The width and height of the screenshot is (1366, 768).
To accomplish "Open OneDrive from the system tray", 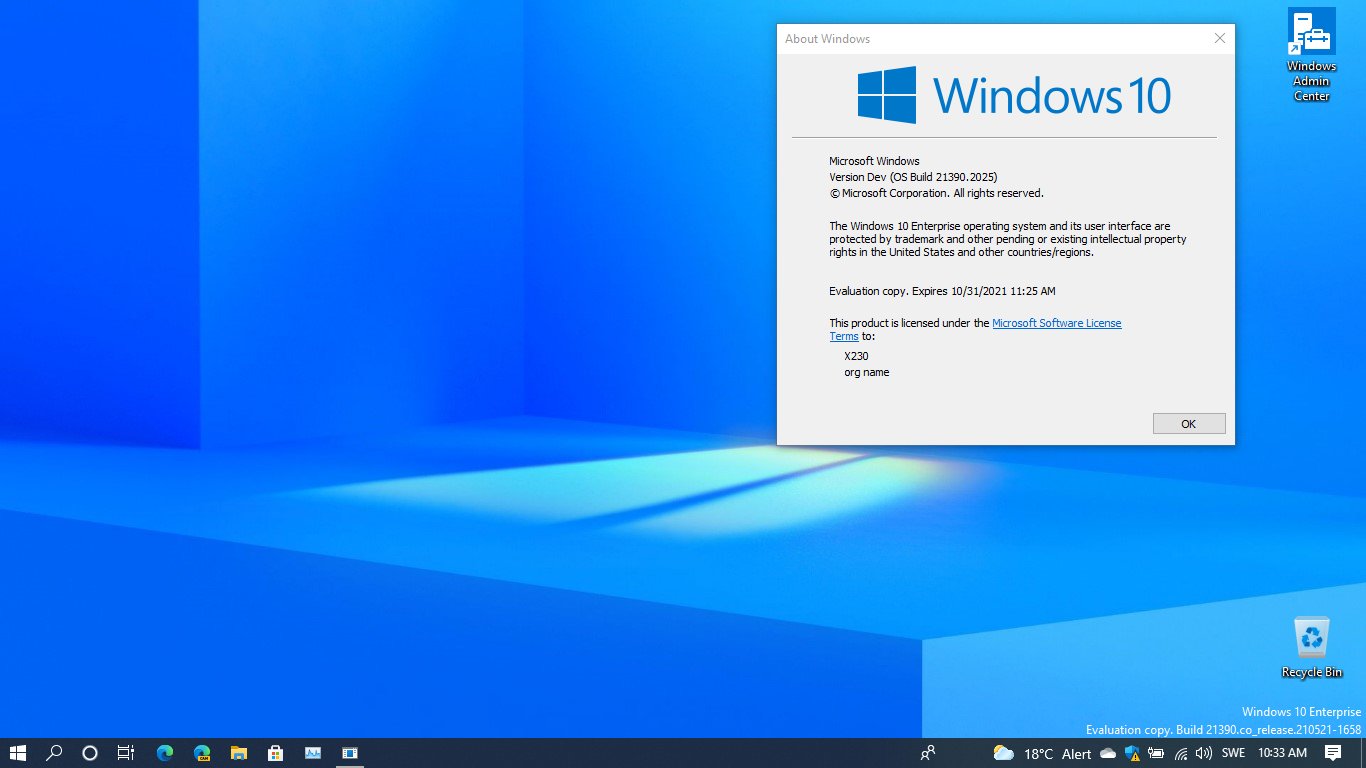I will click(1108, 753).
